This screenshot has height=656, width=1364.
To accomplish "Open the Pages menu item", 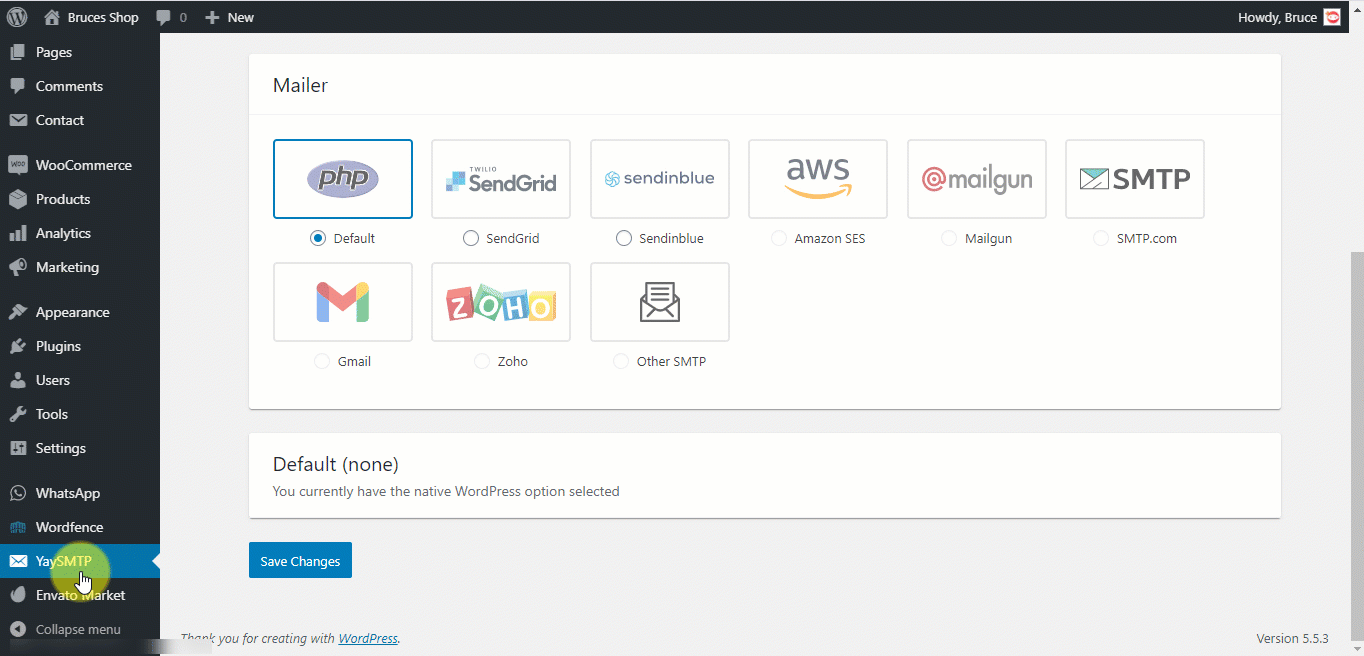I will 80,52.
